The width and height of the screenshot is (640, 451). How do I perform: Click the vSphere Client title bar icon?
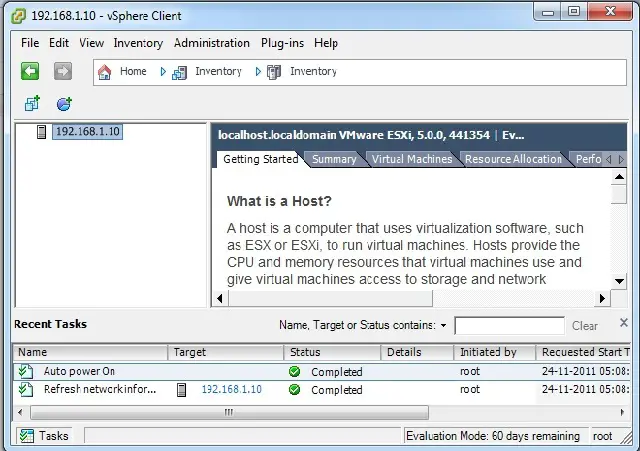[18, 16]
